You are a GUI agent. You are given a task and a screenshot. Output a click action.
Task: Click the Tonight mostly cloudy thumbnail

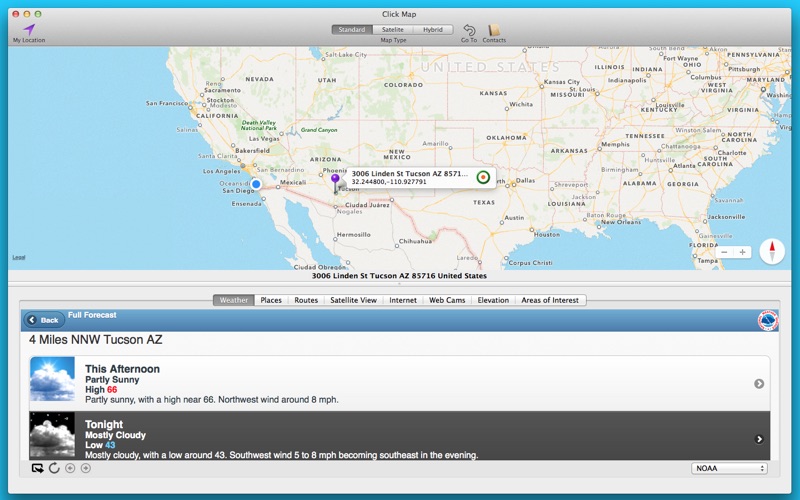[53, 434]
